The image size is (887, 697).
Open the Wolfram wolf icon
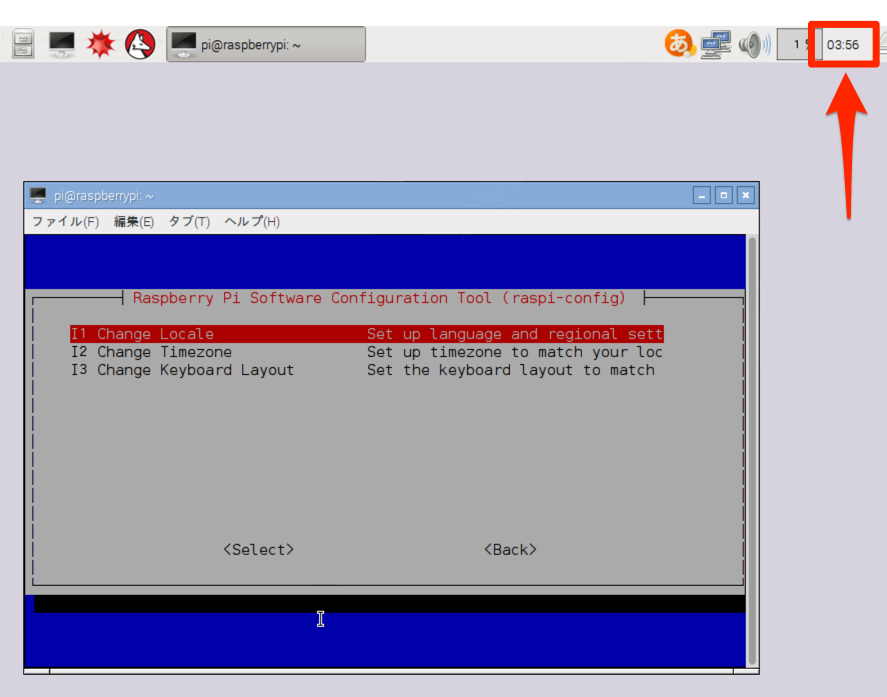tap(140, 44)
